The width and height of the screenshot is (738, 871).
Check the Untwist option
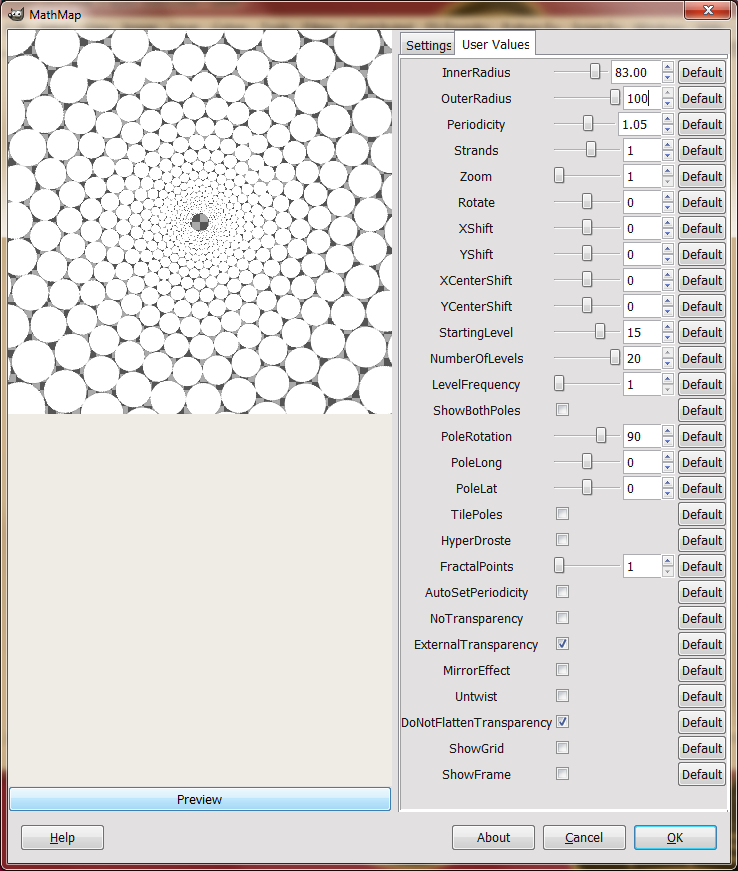562,696
